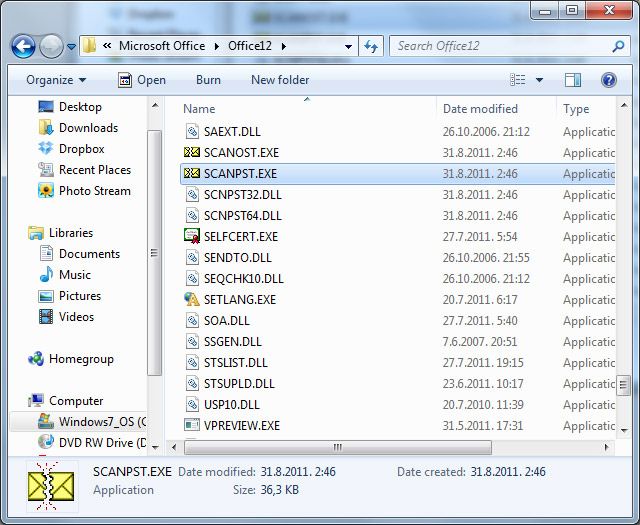
Task: Click Open in the toolbar
Action: (x=142, y=80)
